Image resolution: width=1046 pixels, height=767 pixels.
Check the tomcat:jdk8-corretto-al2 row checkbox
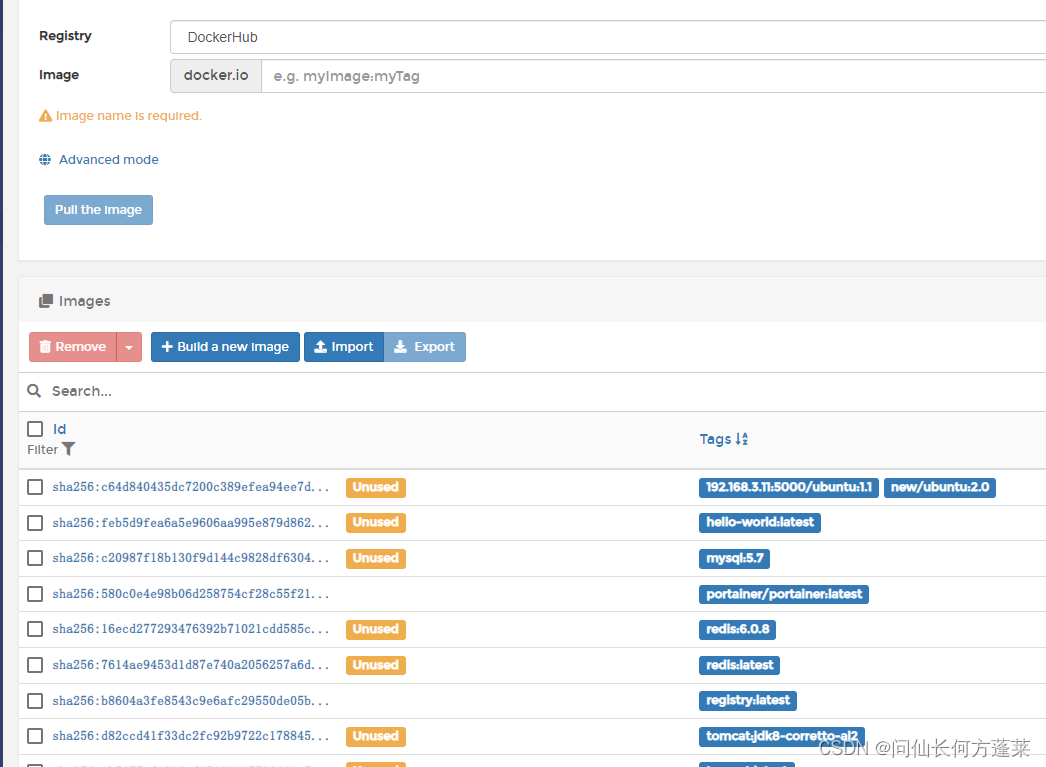35,736
